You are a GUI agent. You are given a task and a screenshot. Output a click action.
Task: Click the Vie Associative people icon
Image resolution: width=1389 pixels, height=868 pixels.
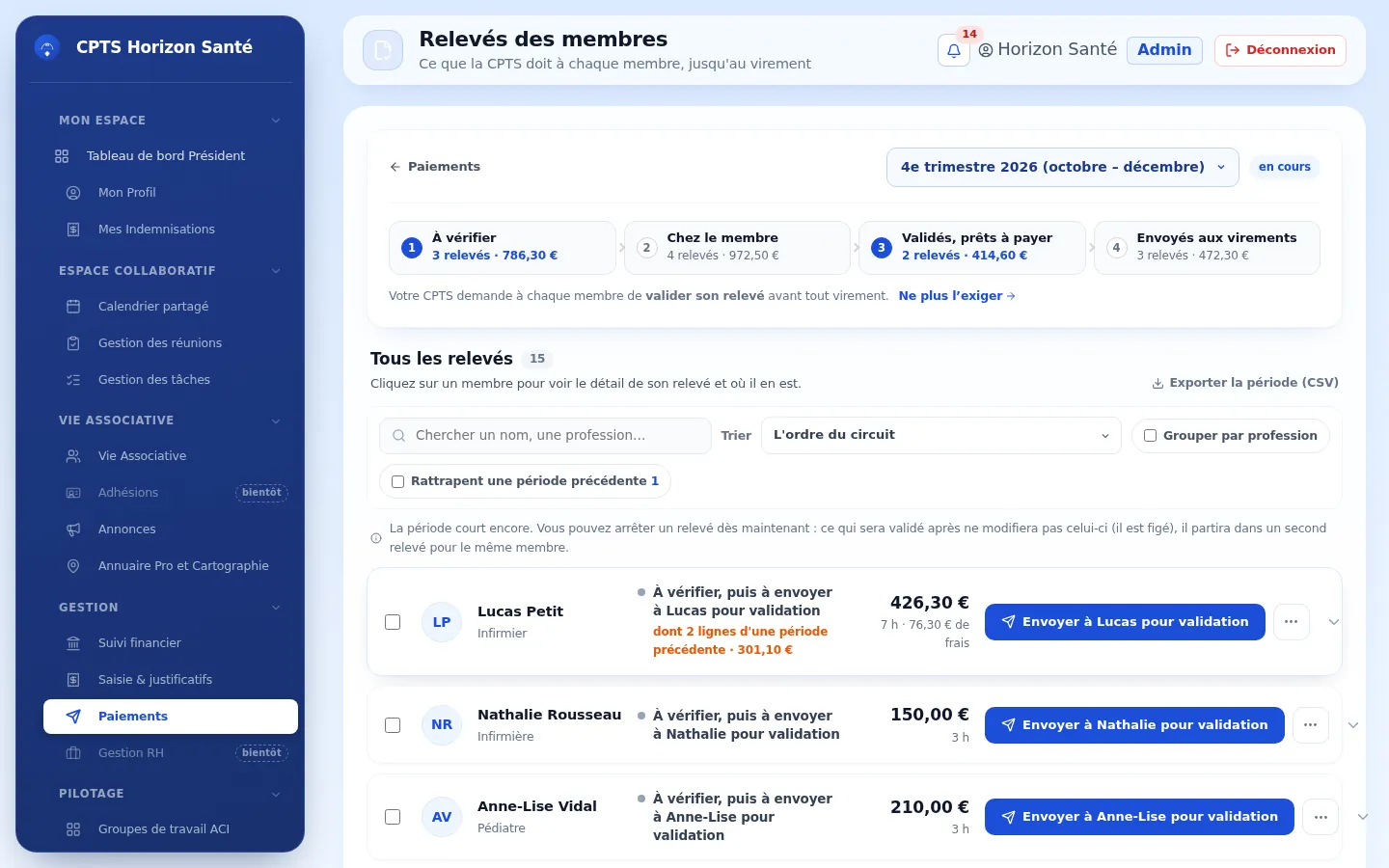tap(73, 456)
